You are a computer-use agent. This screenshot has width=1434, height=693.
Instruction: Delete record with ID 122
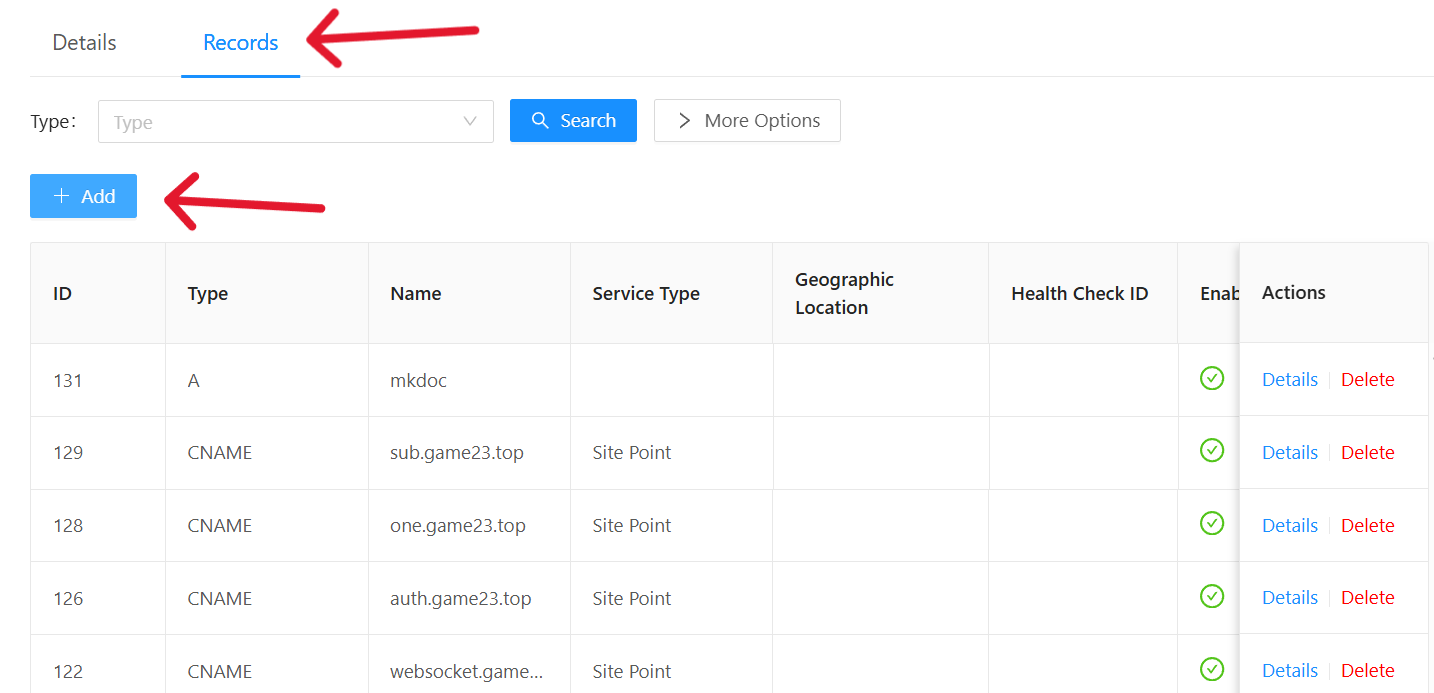click(1367, 671)
